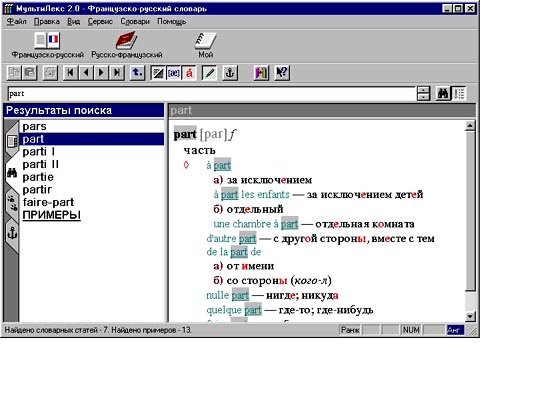This screenshot has width=533, height=400.
Task: Jump to the last entry arrow button
Action: 117,73
